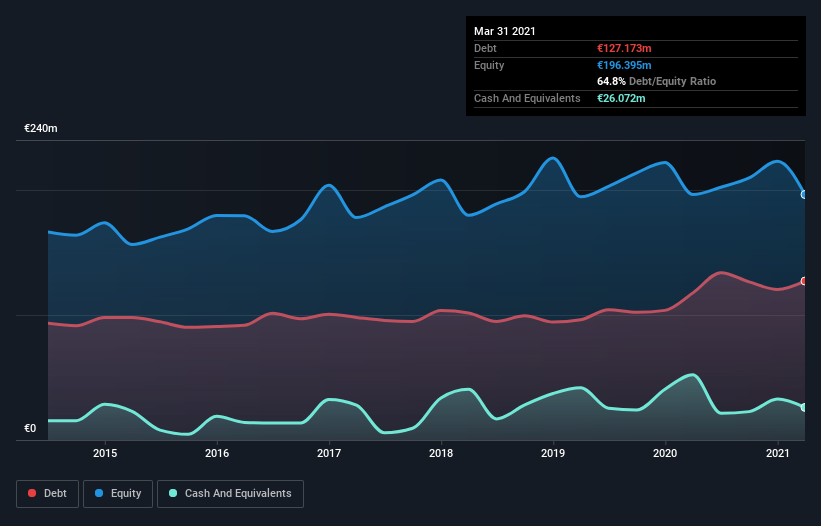Click the €0 y-axis label
This screenshot has height=526, width=821.
click(30, 428)
